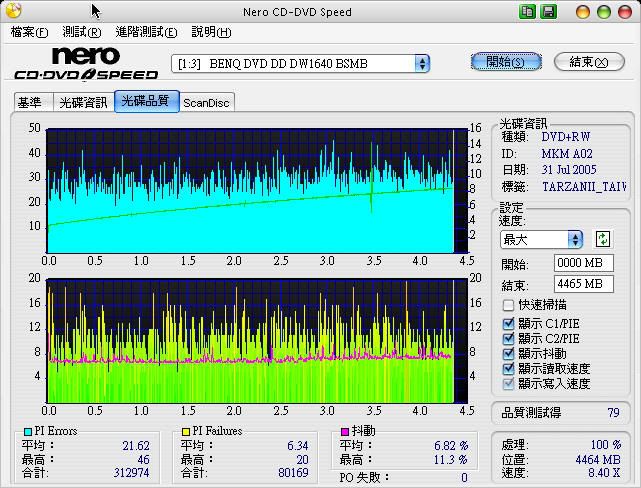Toggle the 顯示寫入速度 checkbox

click(508, 384)
